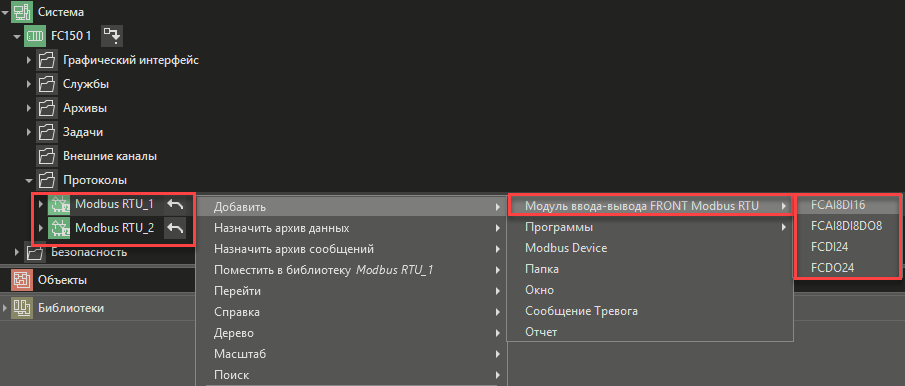Add a Modbus Device item
Viewport: 905px width, 386px height.
(x=650, y=248)
